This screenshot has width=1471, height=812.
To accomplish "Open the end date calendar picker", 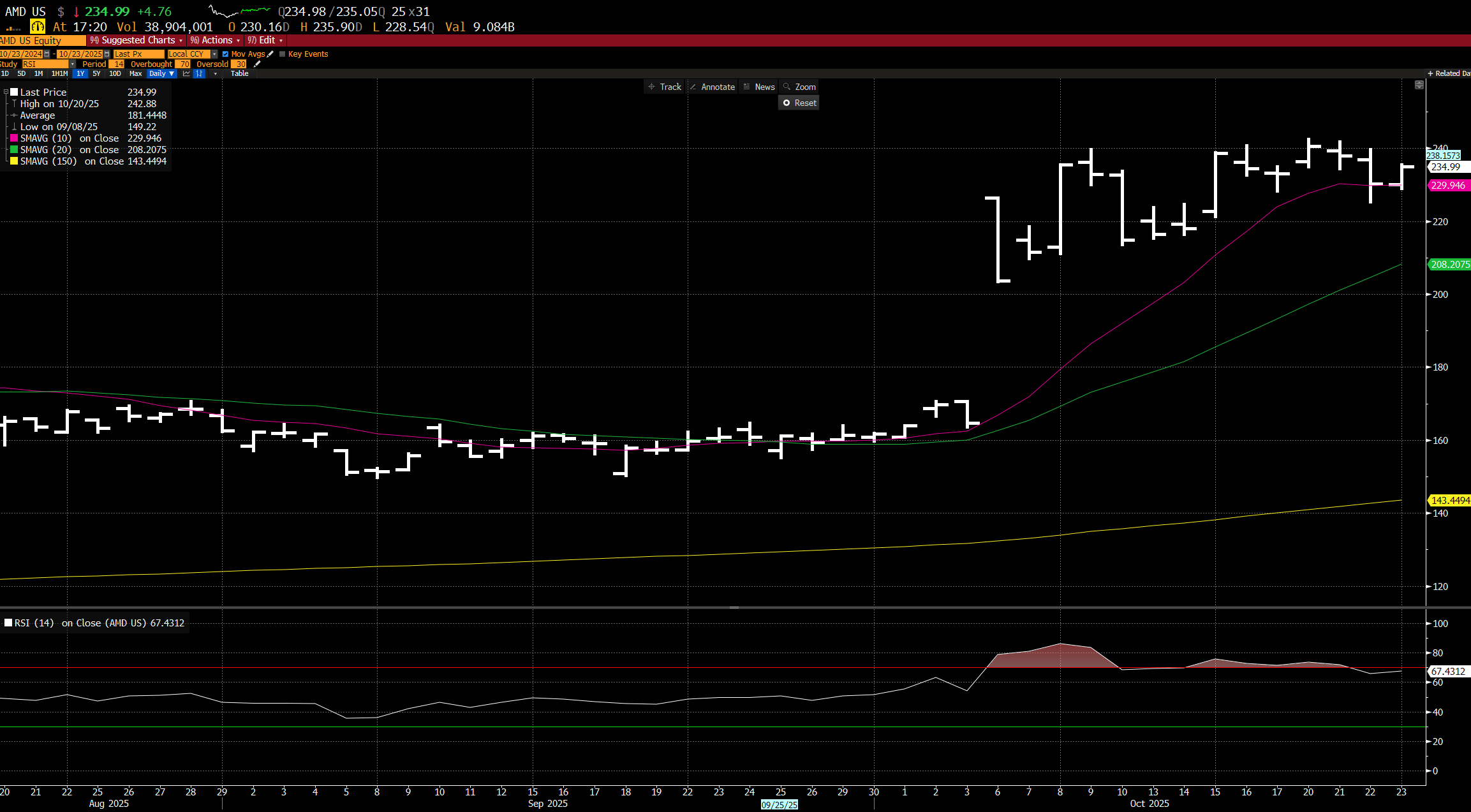I will click(107, 54).
